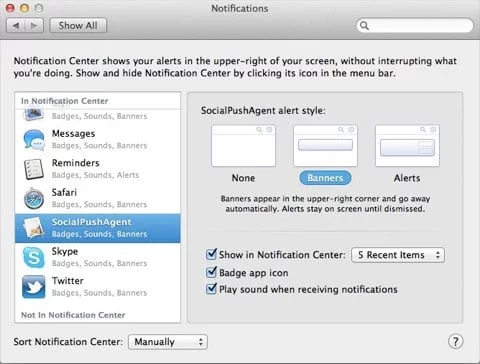Click the Show All button
Viewport: 480px width, 364px height.
[x=78, y=25]
